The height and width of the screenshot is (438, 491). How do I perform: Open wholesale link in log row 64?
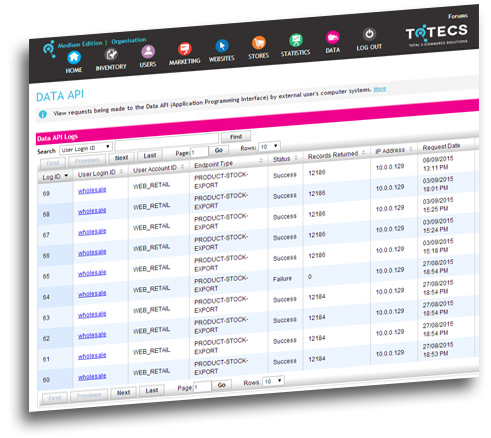click(x=92, y=294)
